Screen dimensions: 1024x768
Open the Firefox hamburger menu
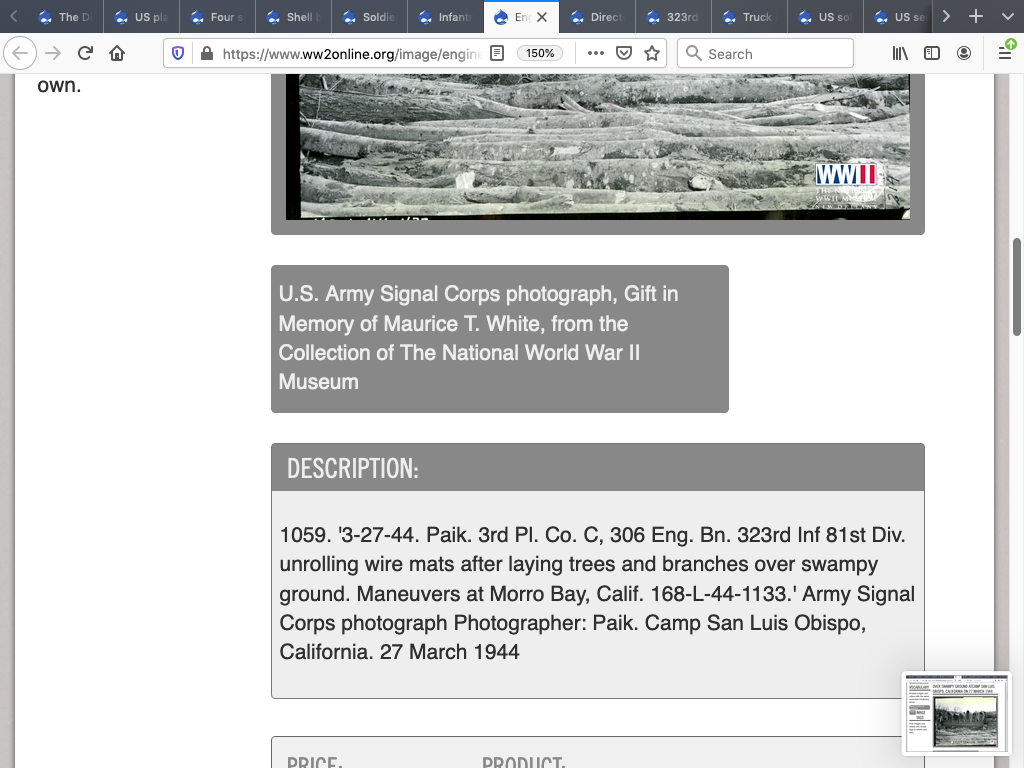1004,54
